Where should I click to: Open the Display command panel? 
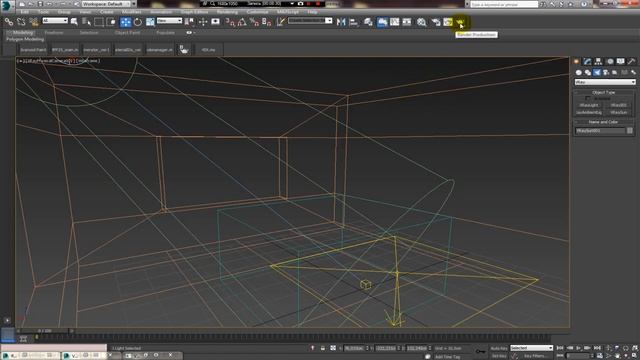(620, 62)
